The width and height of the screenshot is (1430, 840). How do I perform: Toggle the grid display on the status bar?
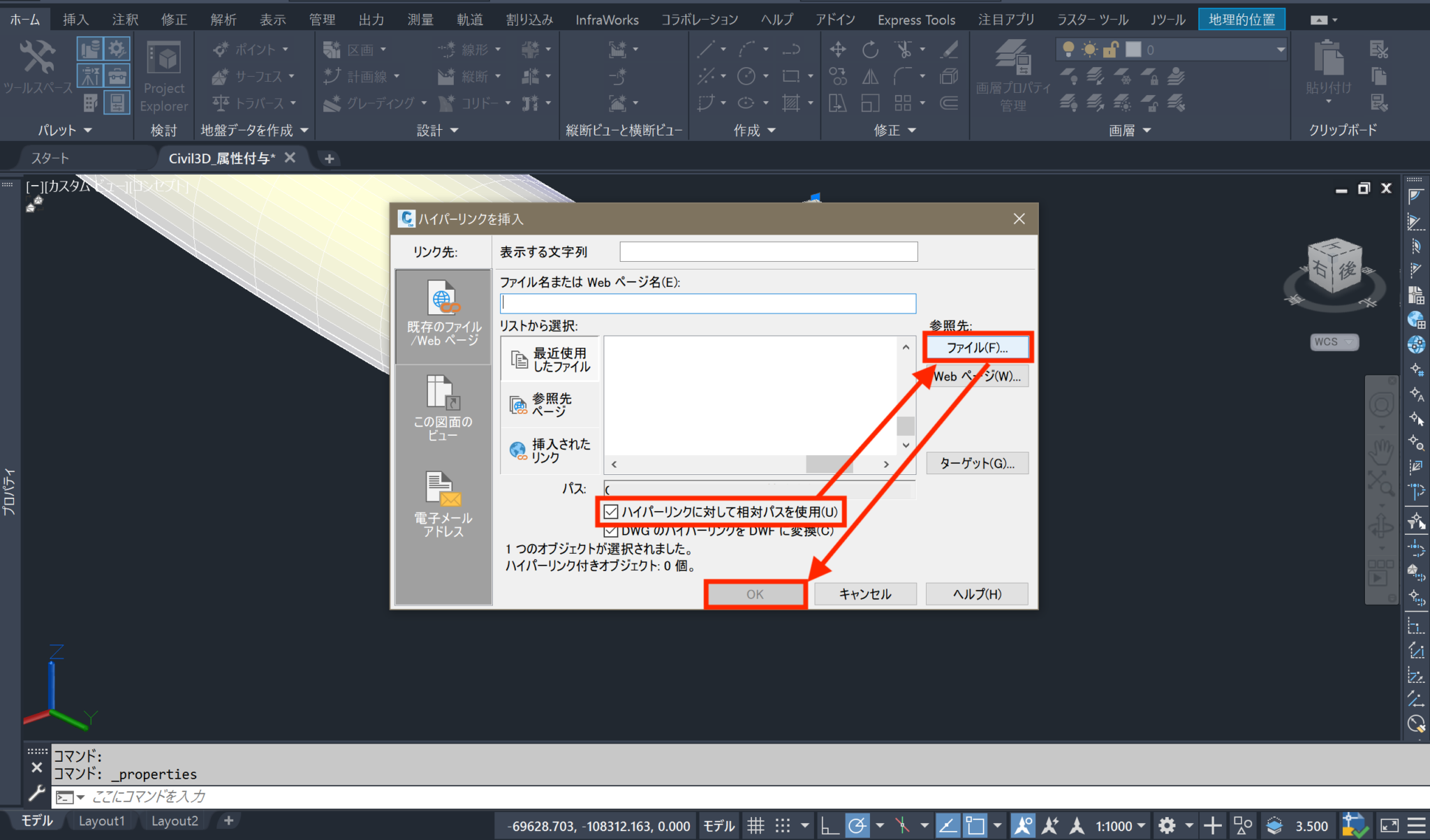point(755,825)
